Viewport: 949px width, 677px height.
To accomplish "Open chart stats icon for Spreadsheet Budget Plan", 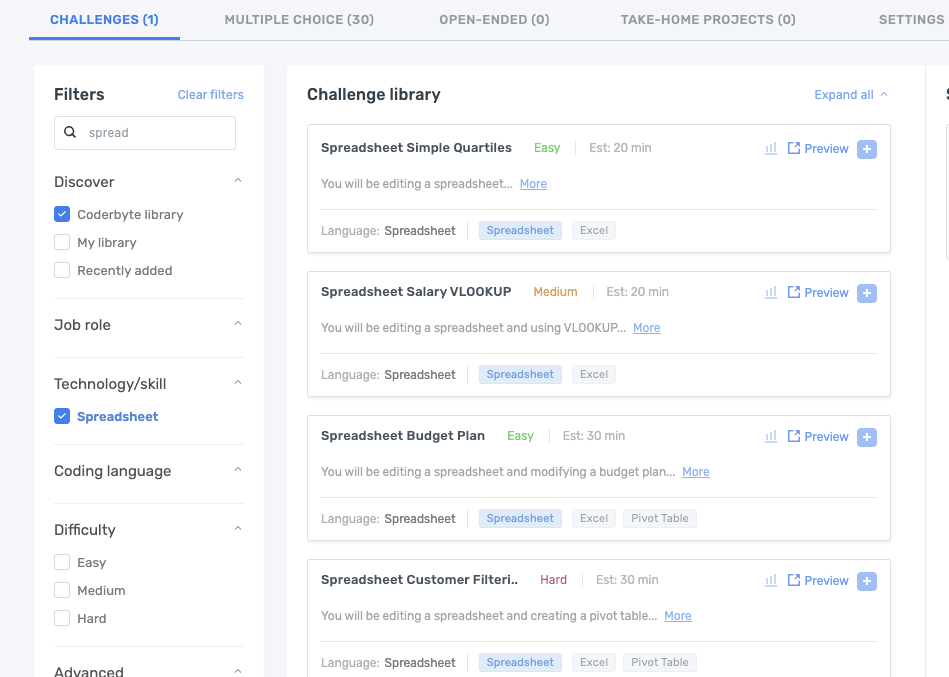I will [x=770, y=436].
